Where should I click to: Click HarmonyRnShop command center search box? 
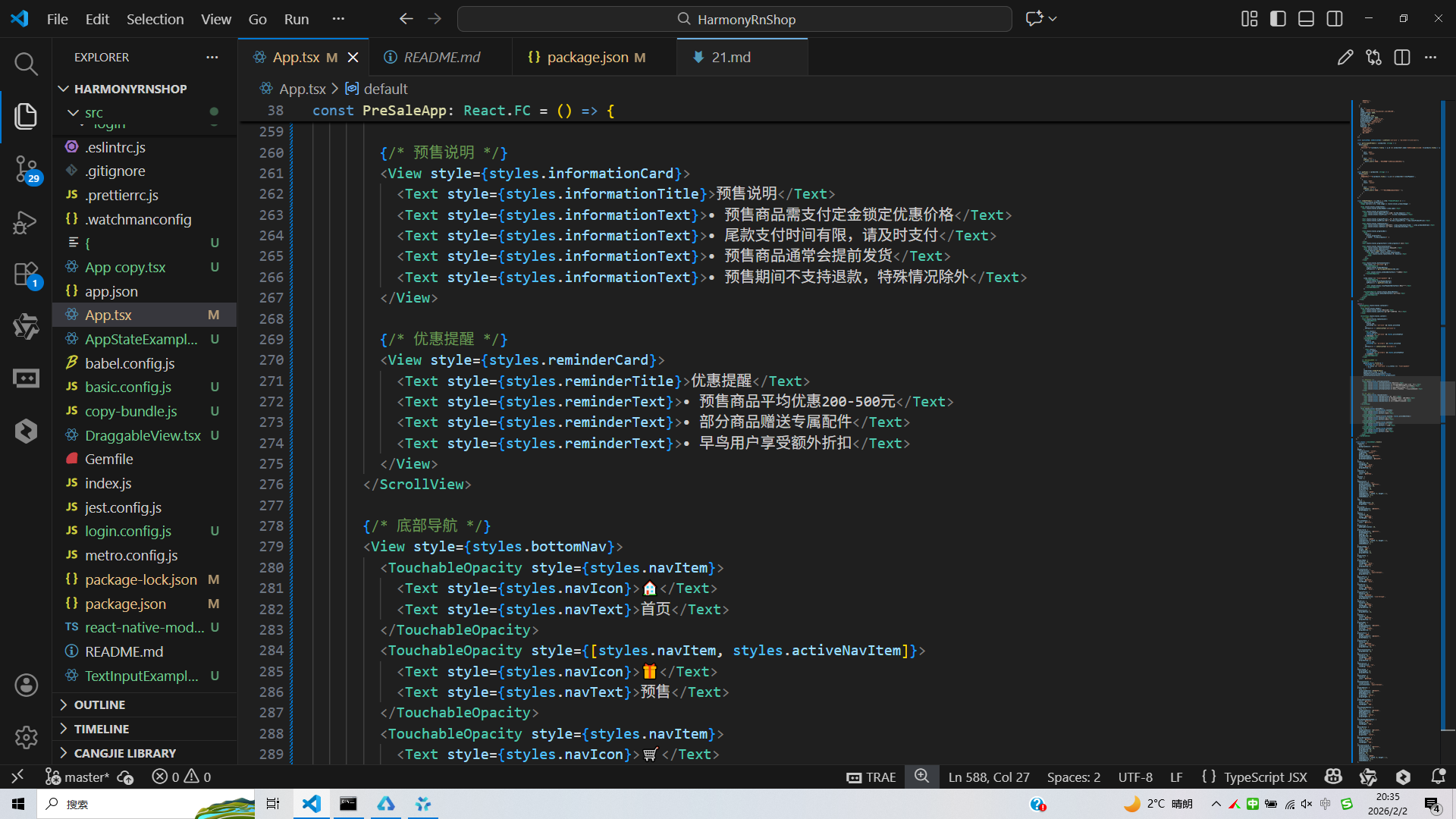(x=734, y=19)
